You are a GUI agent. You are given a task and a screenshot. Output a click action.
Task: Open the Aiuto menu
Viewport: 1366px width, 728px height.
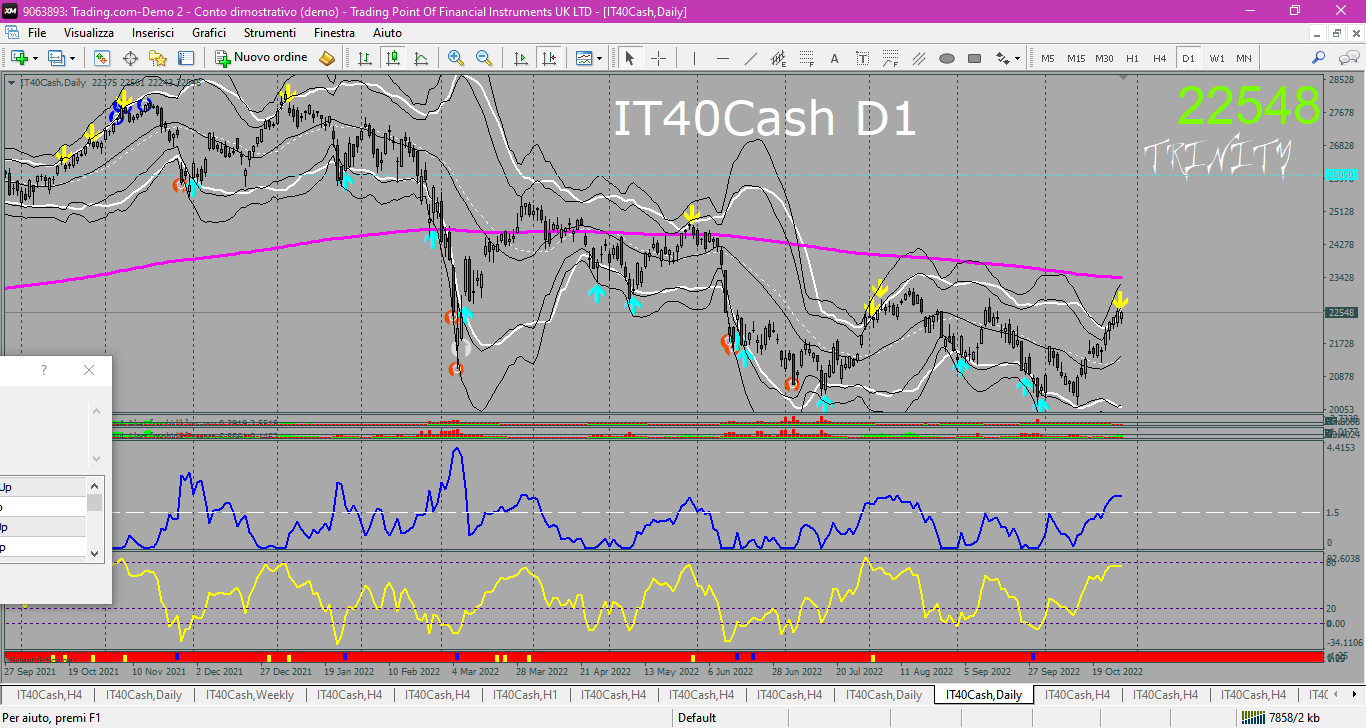[387, 33]
